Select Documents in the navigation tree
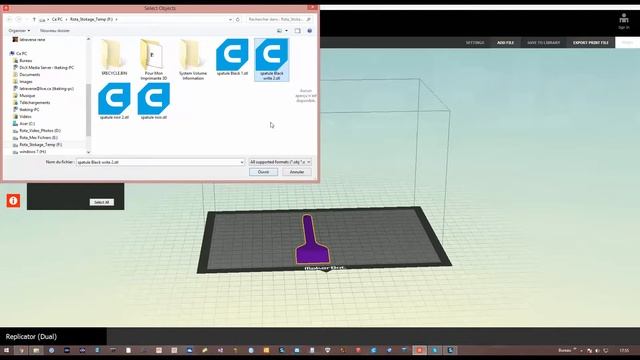 click(x=29, y=75)
